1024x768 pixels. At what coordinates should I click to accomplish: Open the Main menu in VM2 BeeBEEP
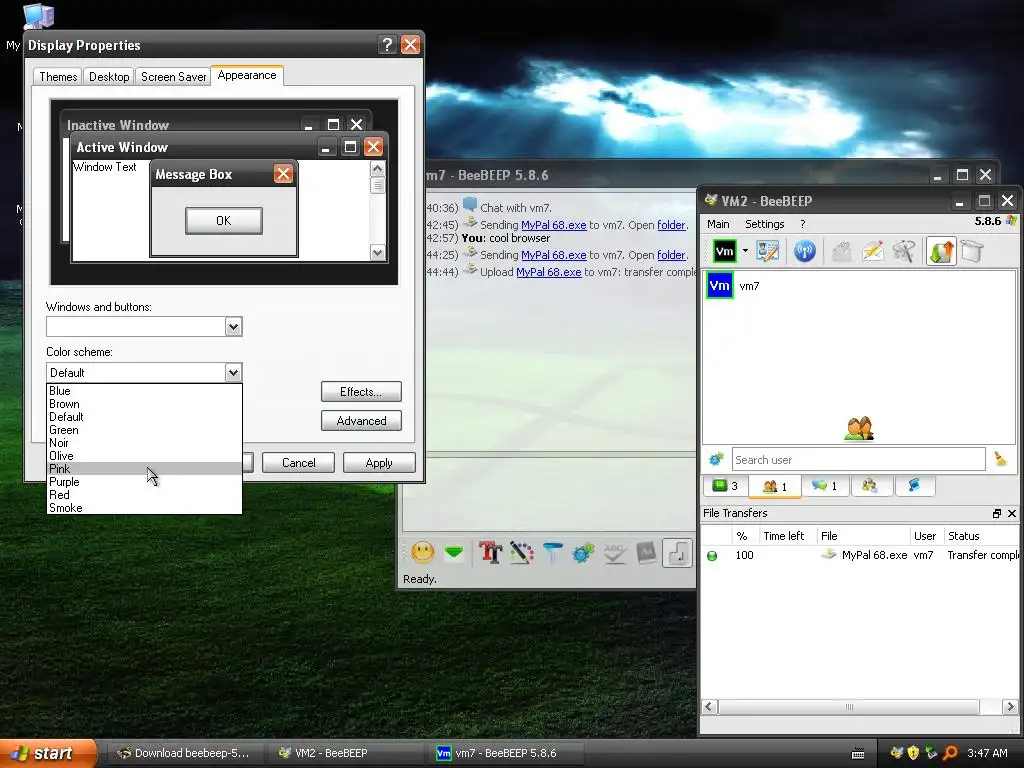pyautogui.click(x=718, y=224)
